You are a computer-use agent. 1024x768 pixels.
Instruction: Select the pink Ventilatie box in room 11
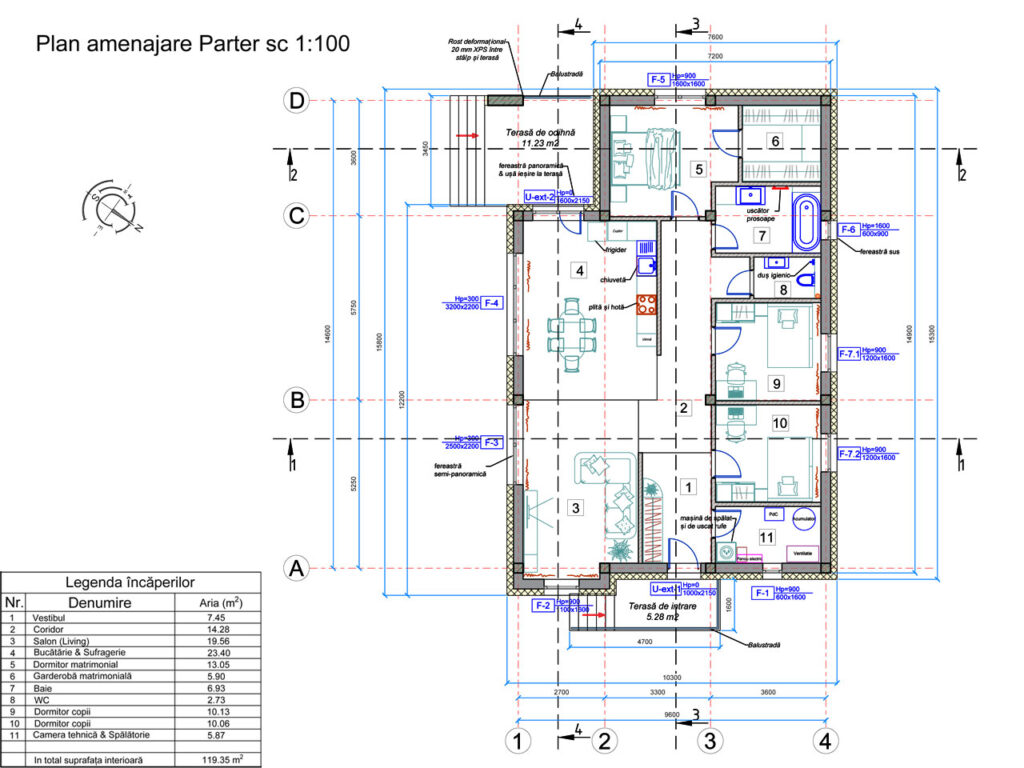(803, 553)
